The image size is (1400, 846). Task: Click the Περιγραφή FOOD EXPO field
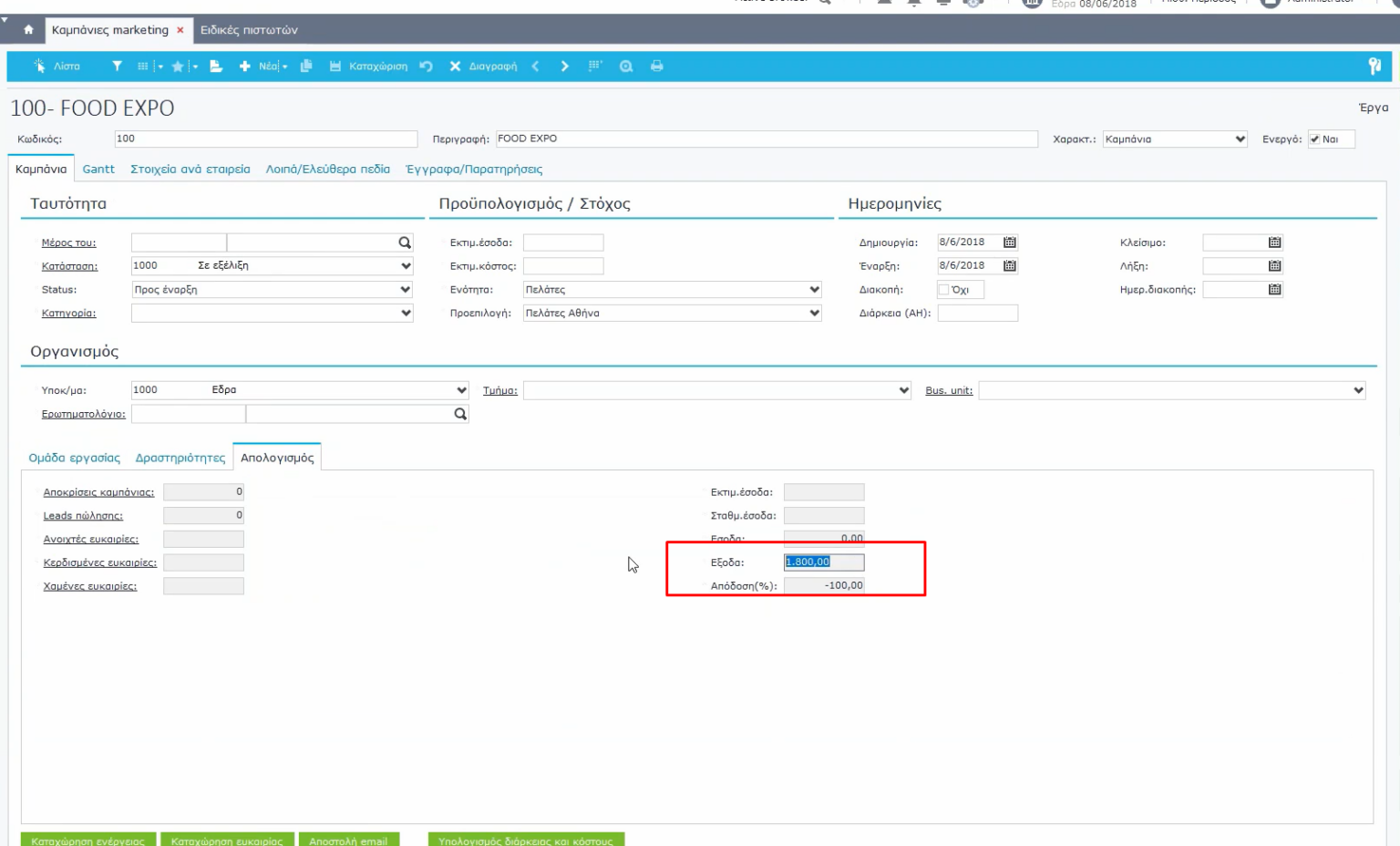(767, 139)
